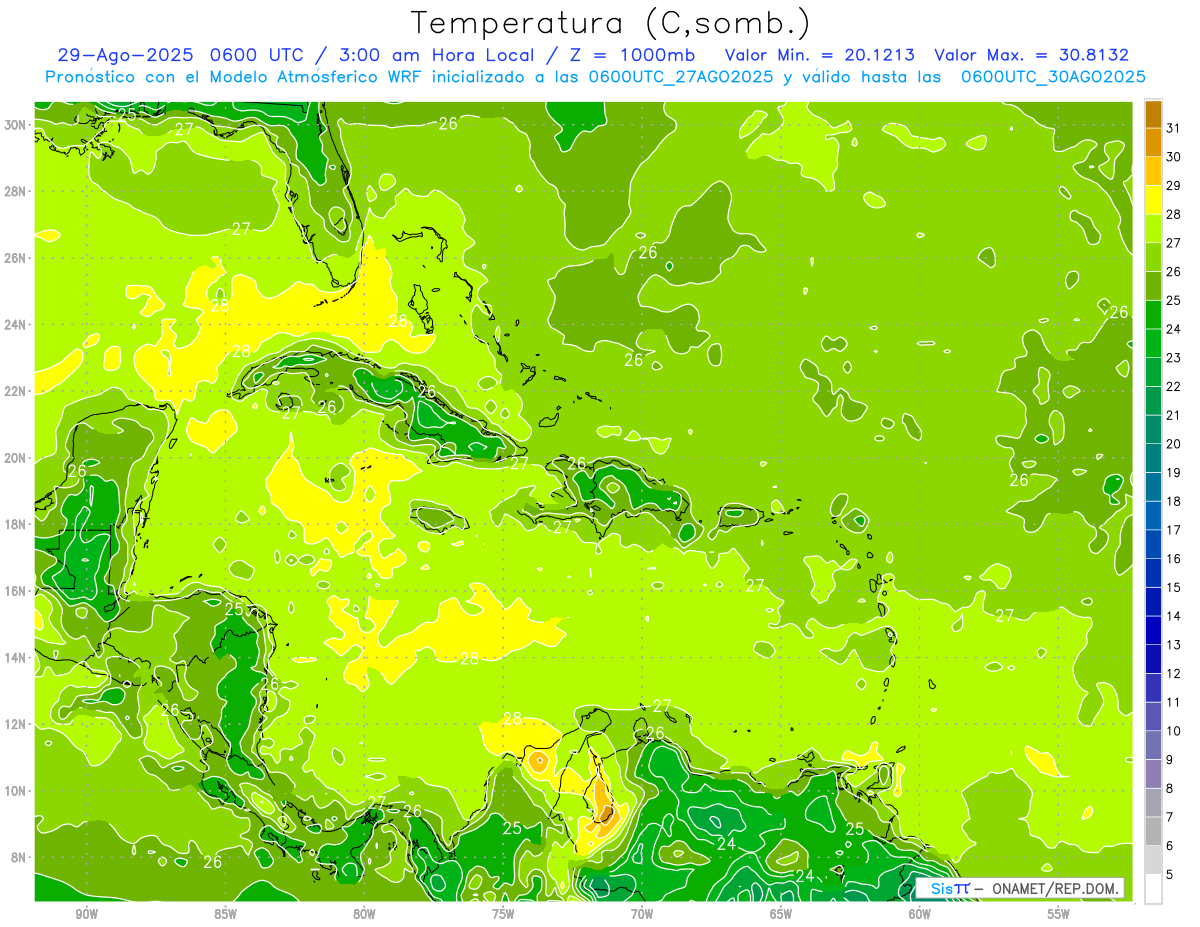Click the 85W longitude label
This screenshot has width=1200, height=927.
[x=225, y=914]
